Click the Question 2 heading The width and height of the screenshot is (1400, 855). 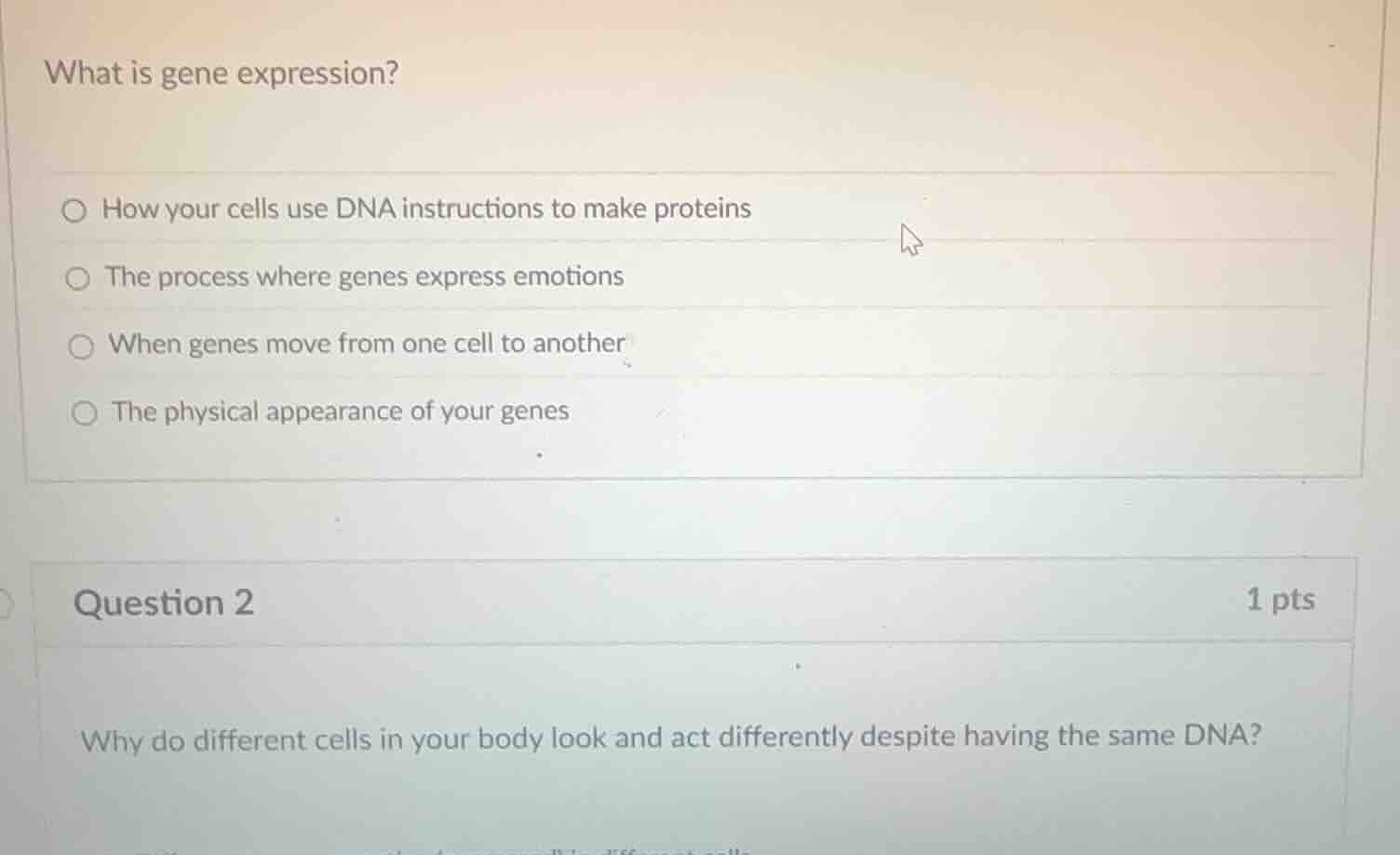click(164, 603)
